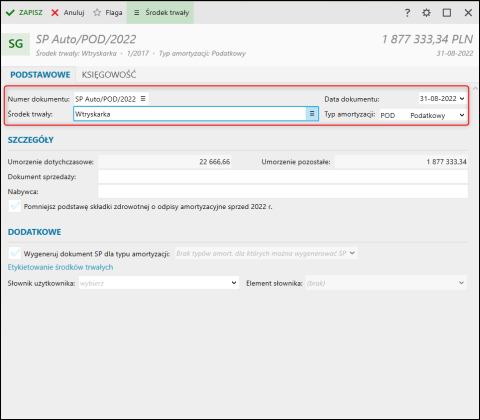Open the Słownik użytkownika dropdown

tap(234, 283)
